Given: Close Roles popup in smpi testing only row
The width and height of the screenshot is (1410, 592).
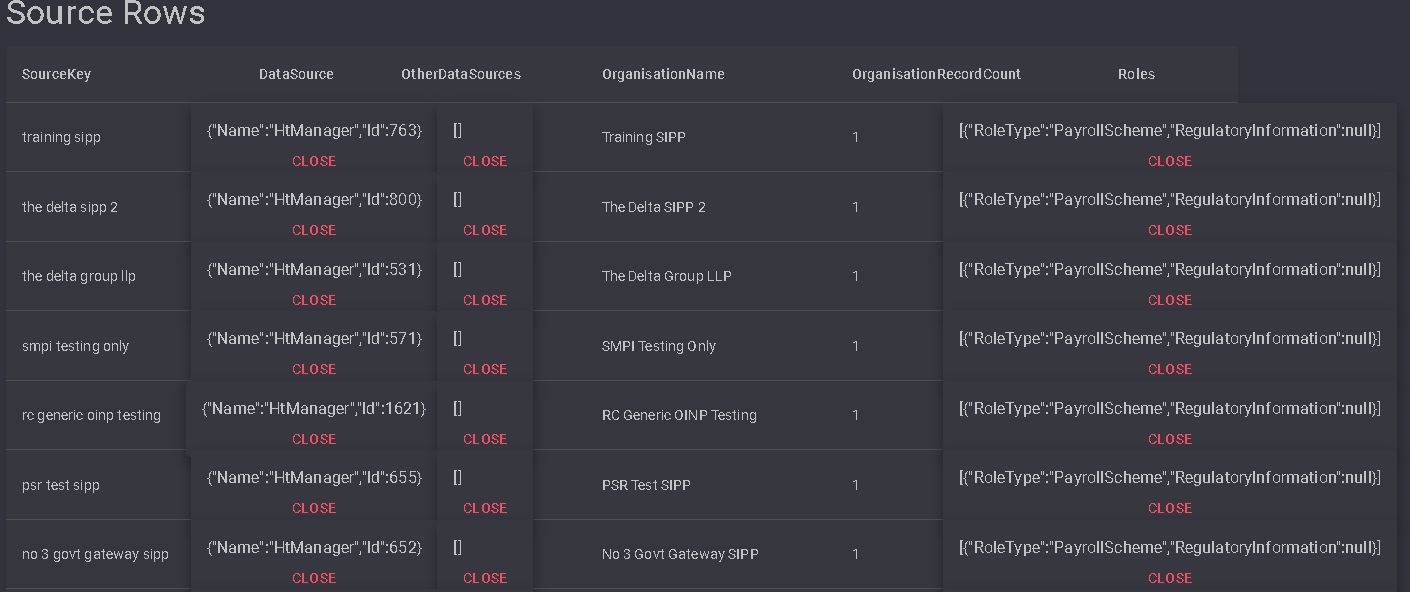Looking at the screenshot, I should [1170, 369].
